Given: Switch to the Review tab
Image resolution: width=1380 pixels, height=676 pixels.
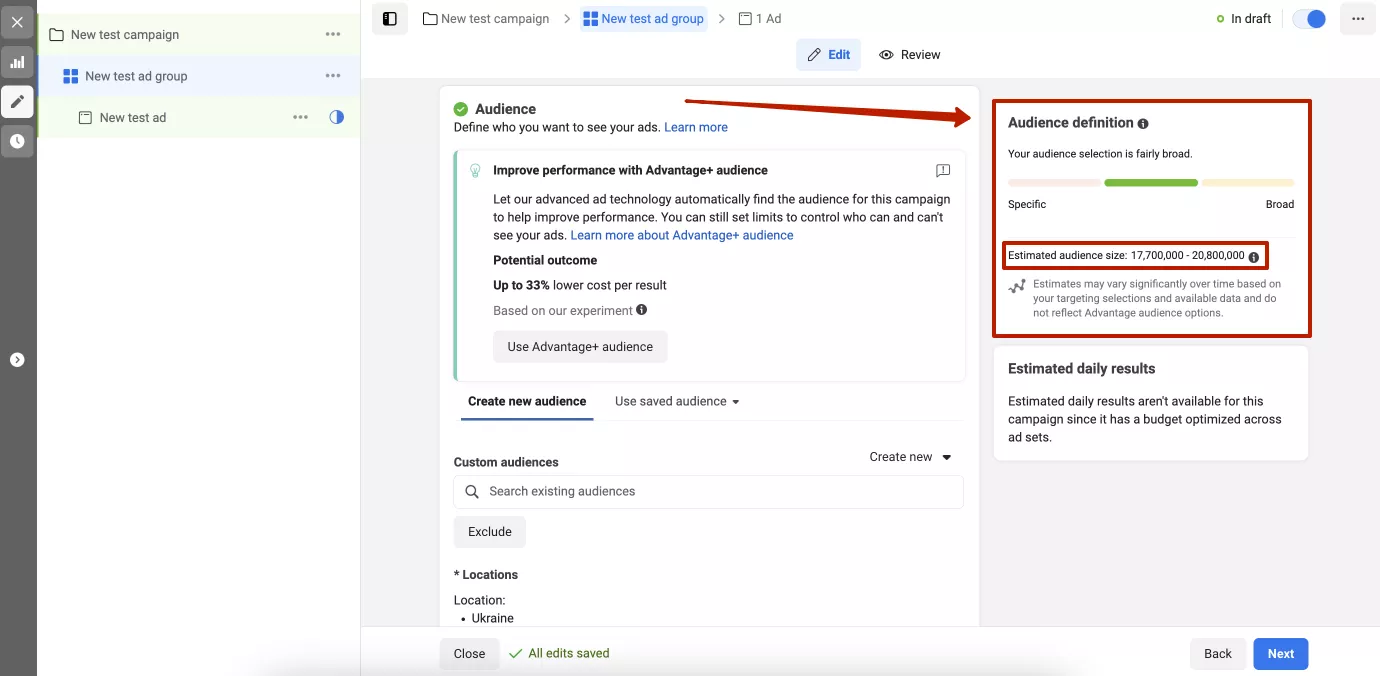Looking at the screenshot, I should 910,55.
